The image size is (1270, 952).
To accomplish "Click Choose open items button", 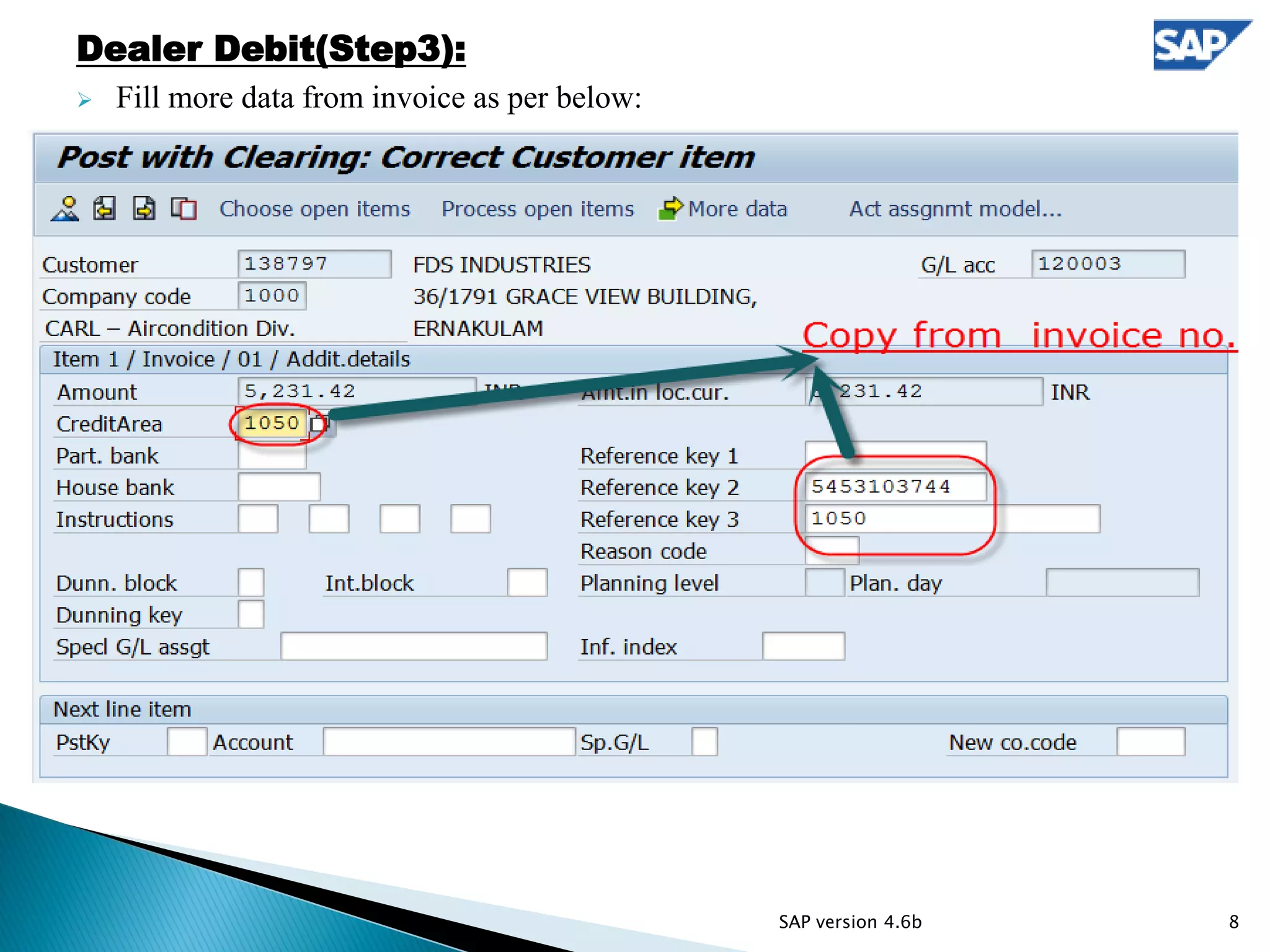I will click(314, 209).
